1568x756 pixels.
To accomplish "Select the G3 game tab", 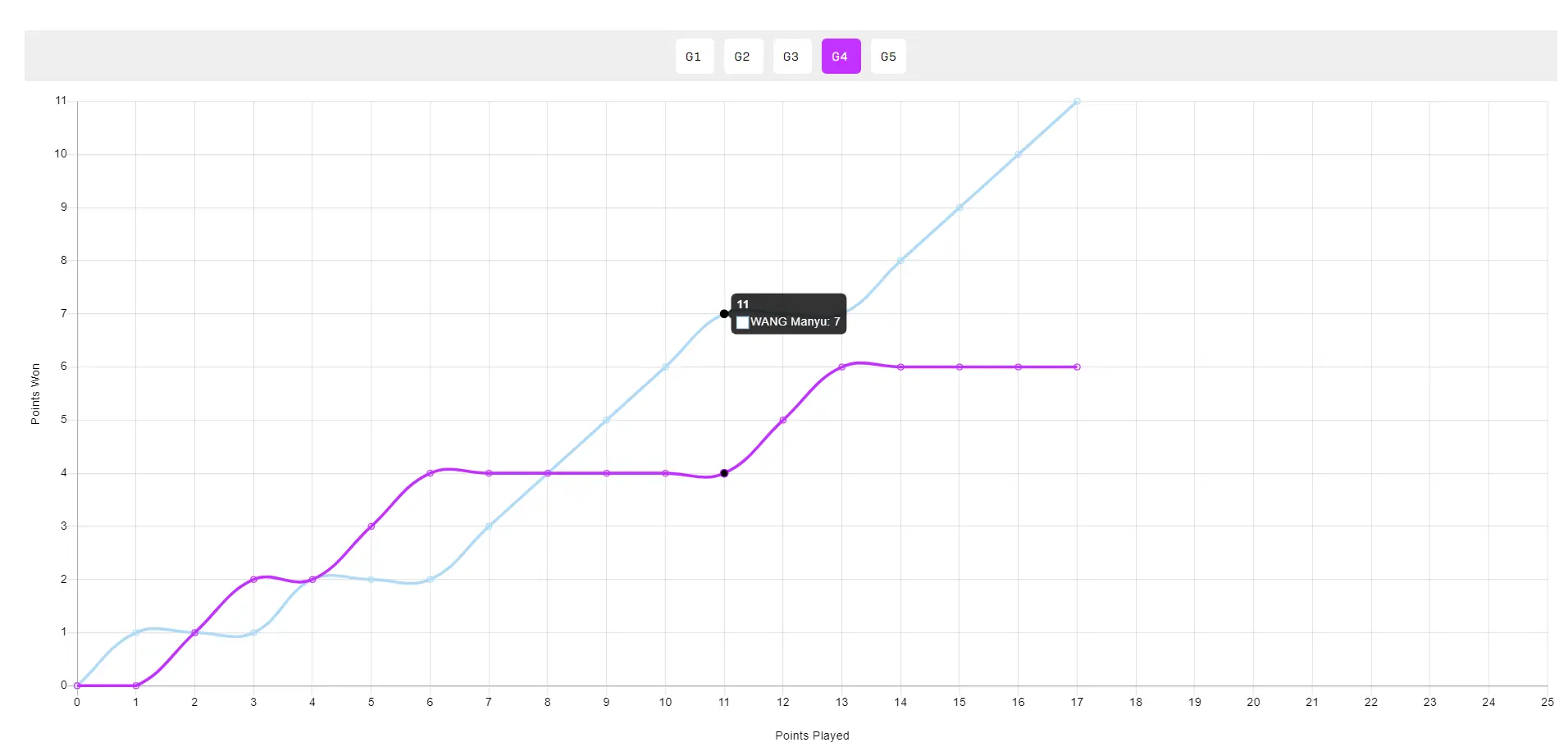I will click(x=791, y=57).
